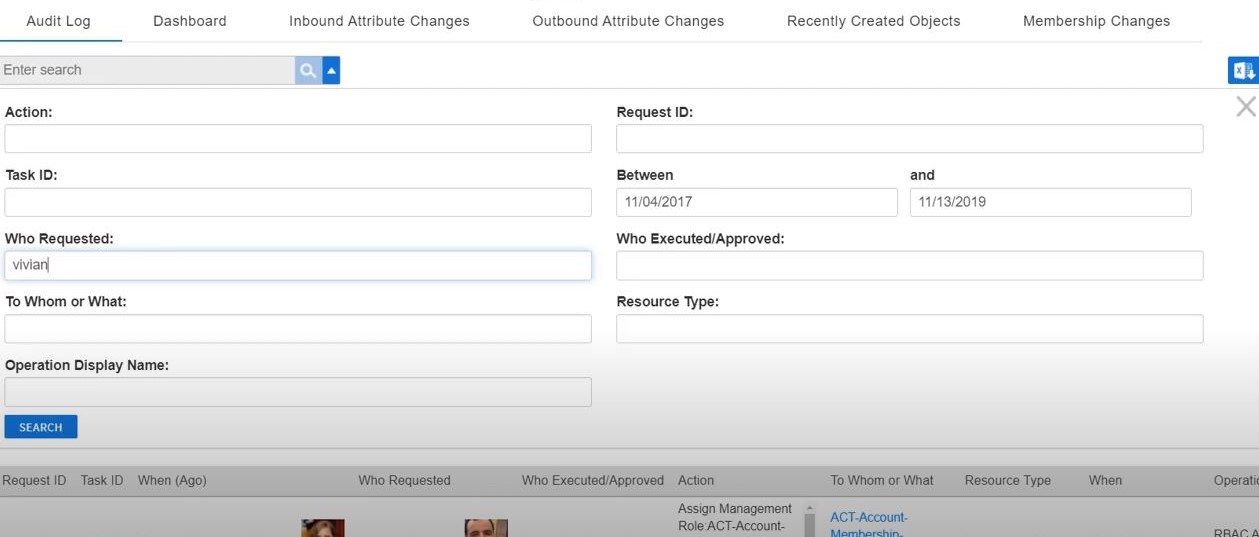Open Outbound Attribute Changes tab

[628, 21]
